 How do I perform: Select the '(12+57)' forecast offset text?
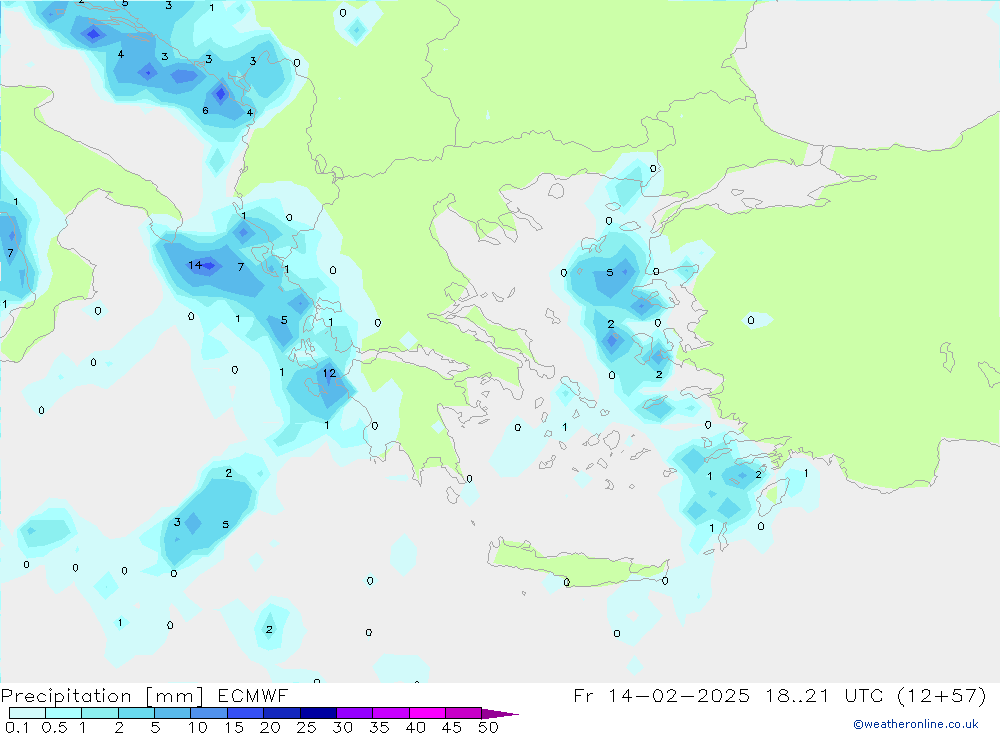[941, 696]
